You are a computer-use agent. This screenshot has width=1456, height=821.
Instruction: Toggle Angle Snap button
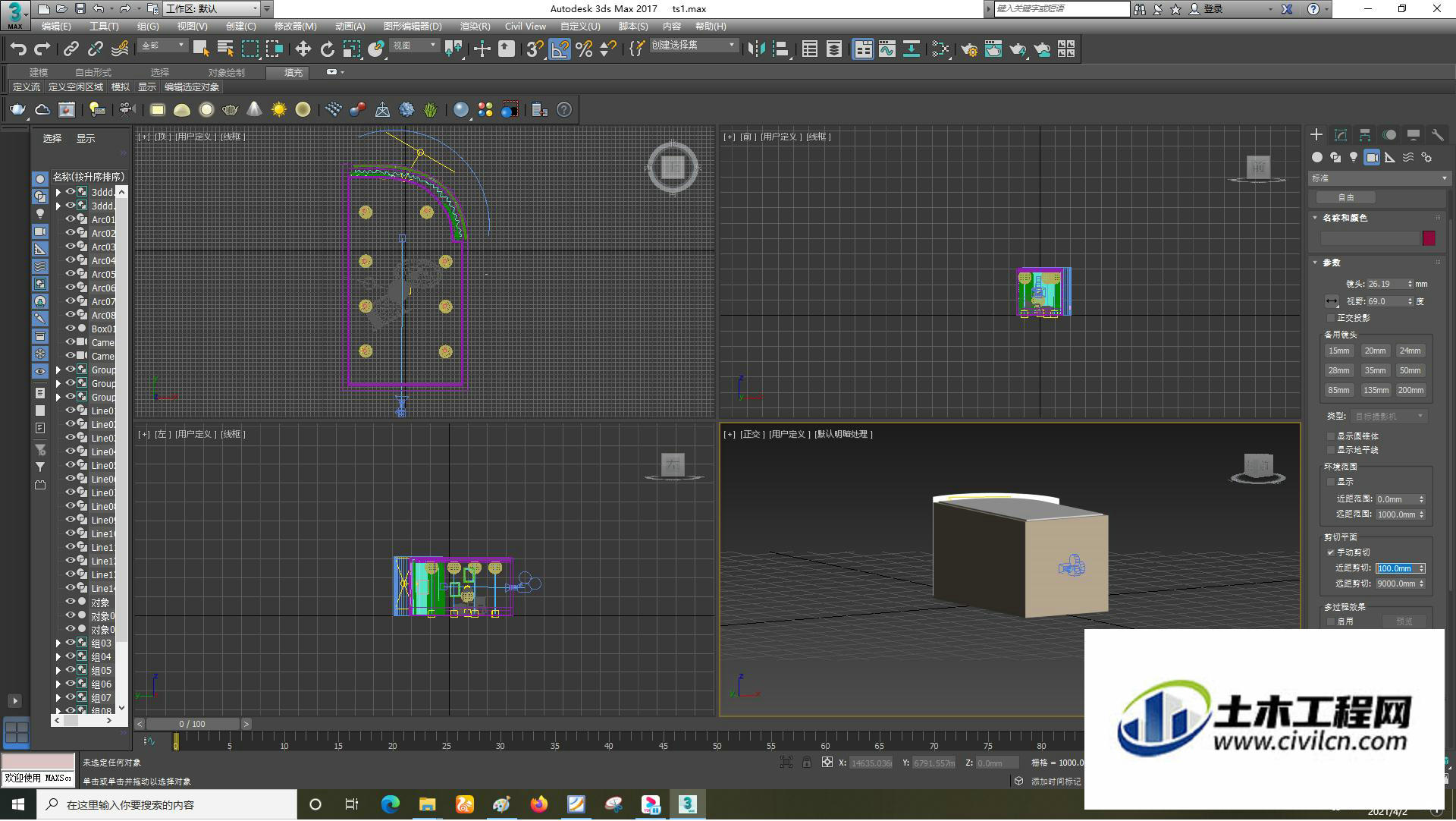pyautogui.click(x=560, y=49)
